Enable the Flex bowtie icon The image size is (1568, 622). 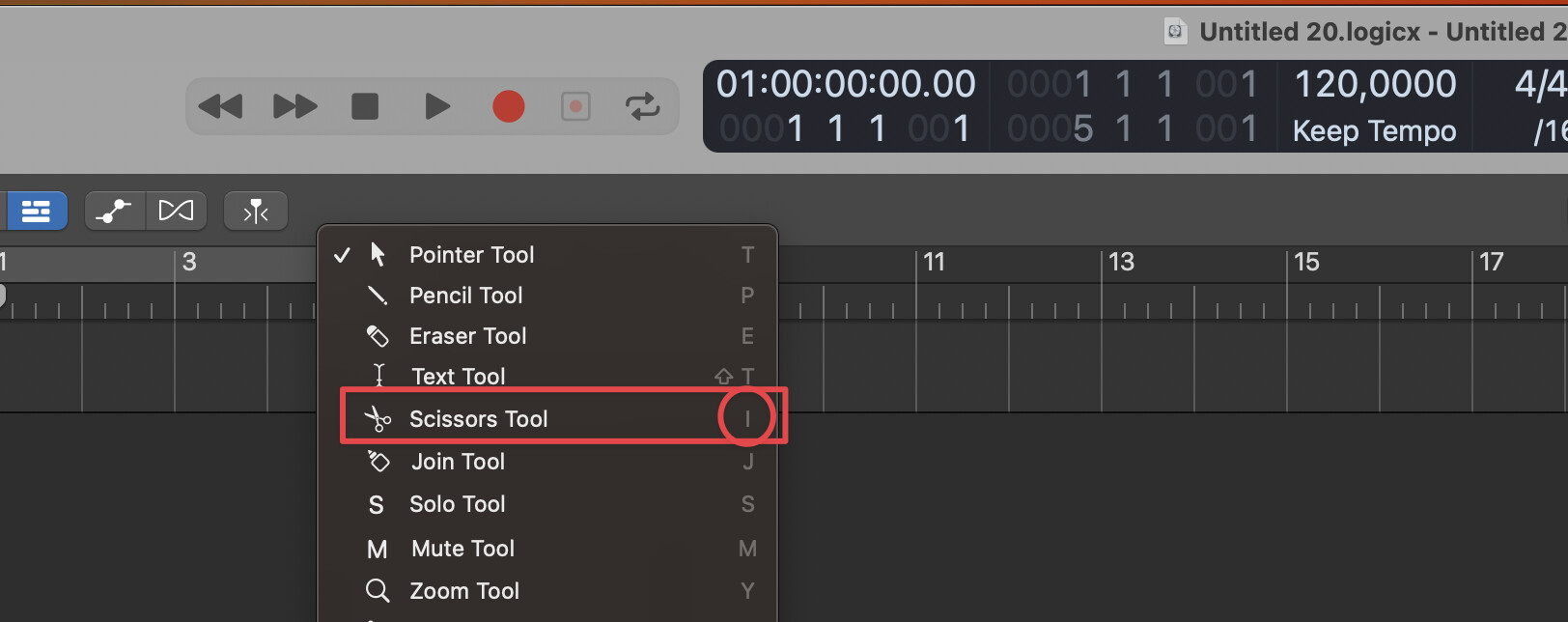[176, 211]
